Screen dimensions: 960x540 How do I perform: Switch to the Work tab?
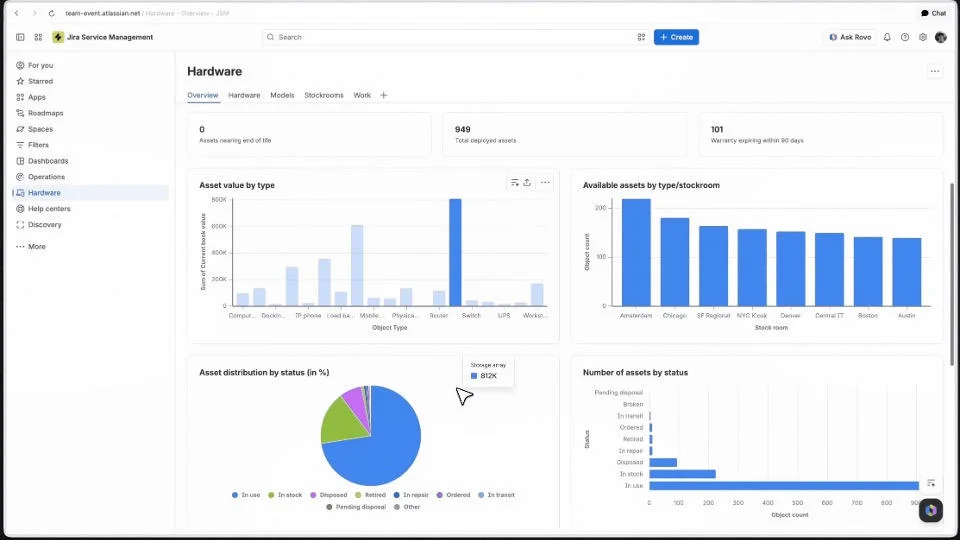point(362,96)
